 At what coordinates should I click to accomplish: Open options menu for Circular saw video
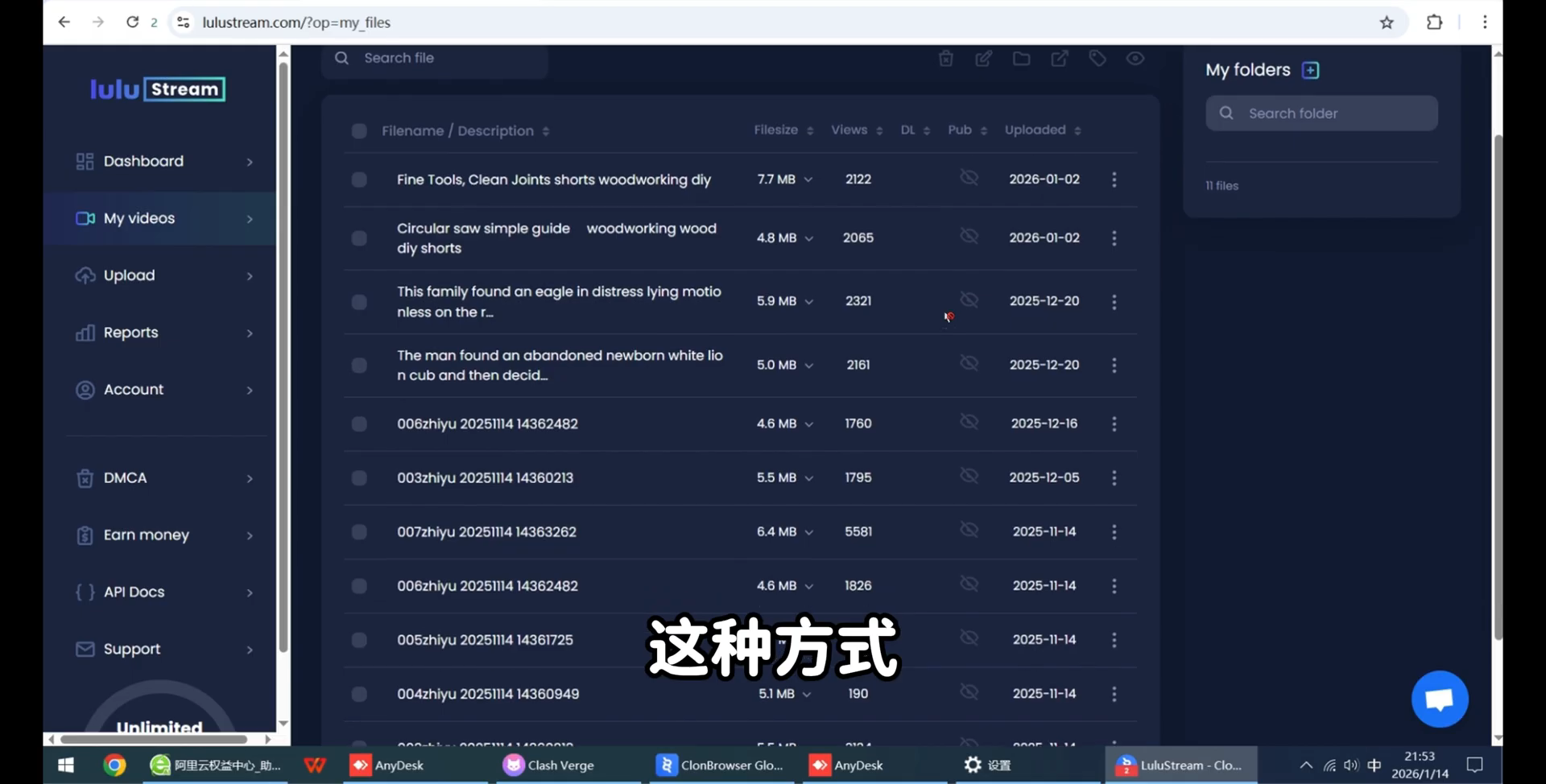(x=1114, y=238)
